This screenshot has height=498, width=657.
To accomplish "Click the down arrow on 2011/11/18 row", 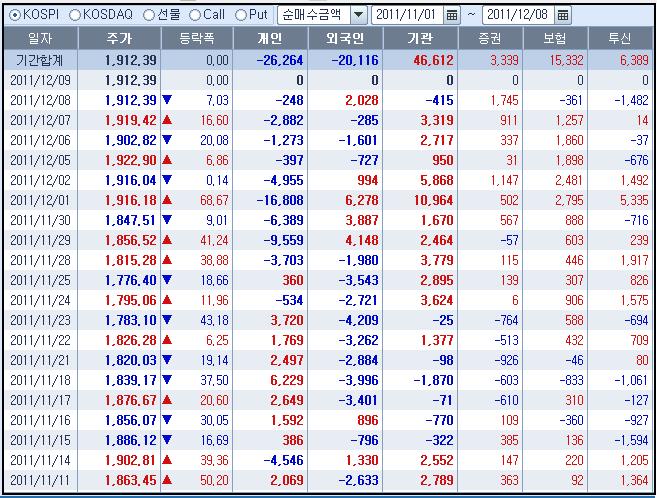I will tap(167, 379).
